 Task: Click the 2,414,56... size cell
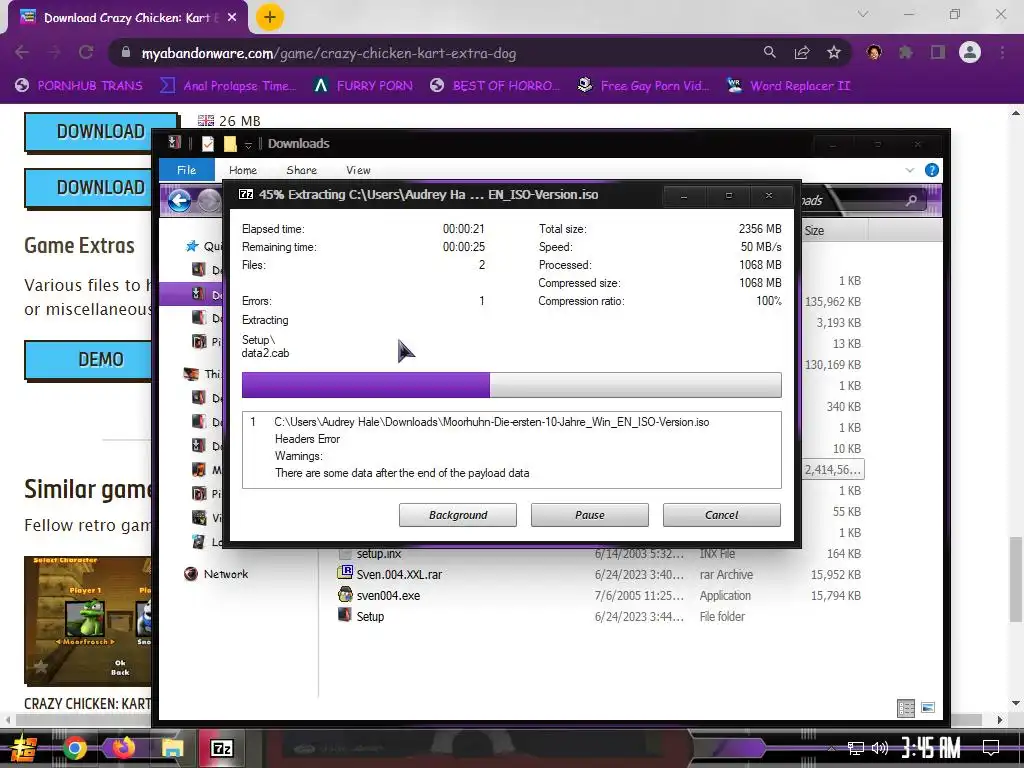833,470
